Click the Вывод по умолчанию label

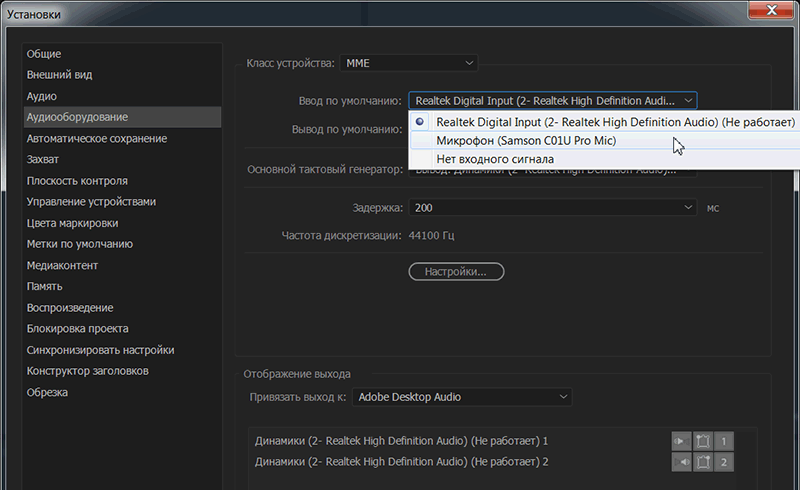coord(347,130)
